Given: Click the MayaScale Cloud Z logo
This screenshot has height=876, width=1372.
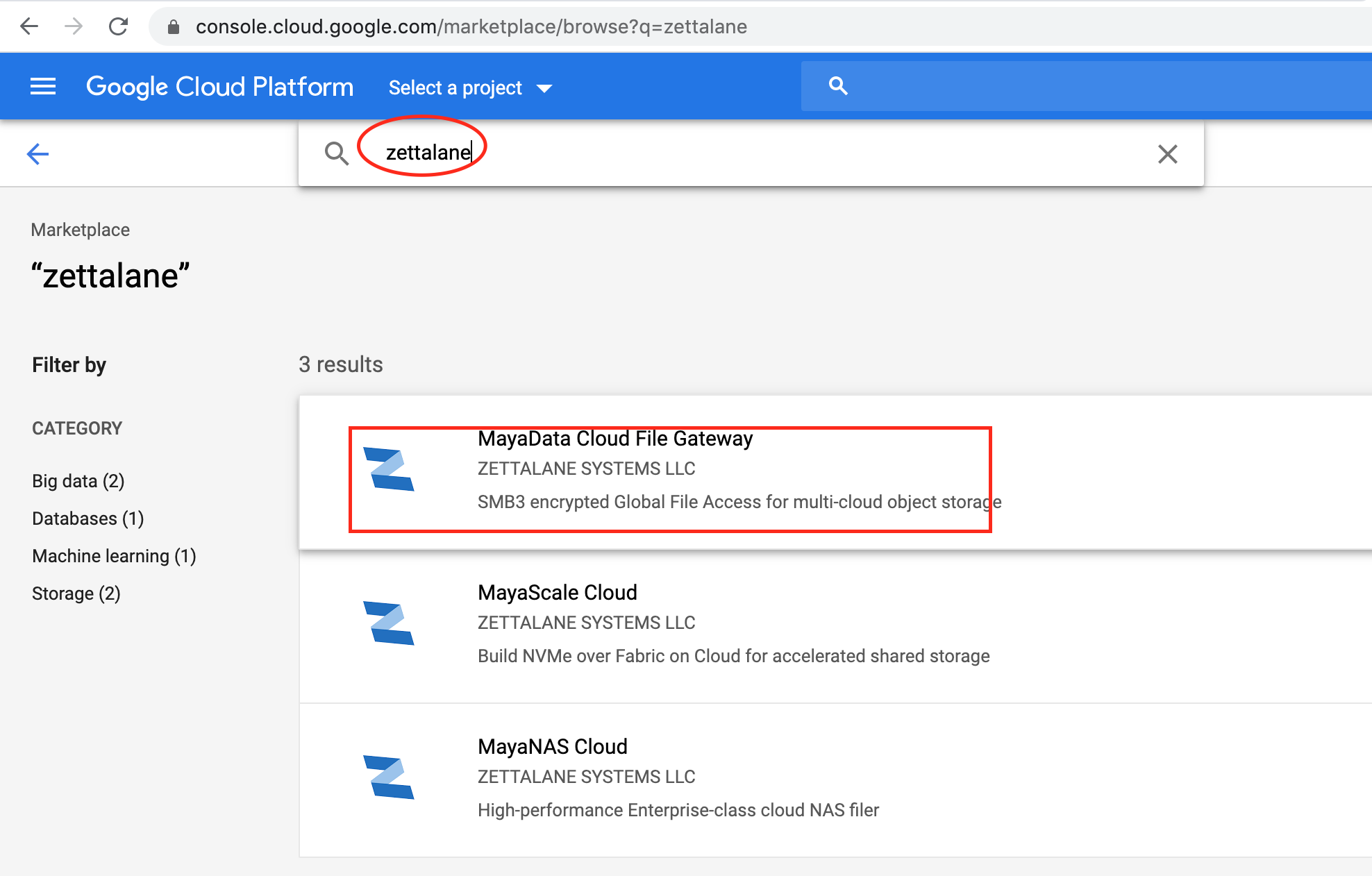Looking at the screenshot, I should point(389,623).
